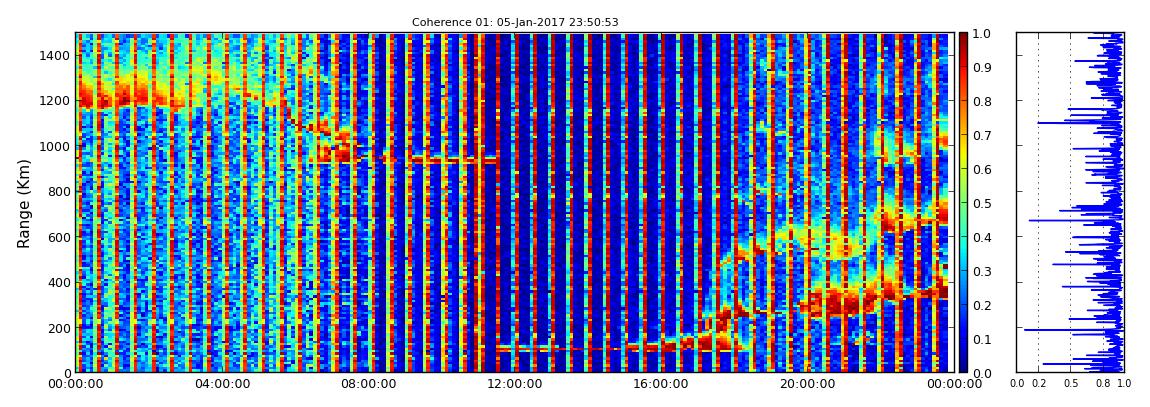This screenshot has width=1150, height=407.
Task: Click the 1000 range tick label
Action: pyautogui.click(x=55, y=146)
